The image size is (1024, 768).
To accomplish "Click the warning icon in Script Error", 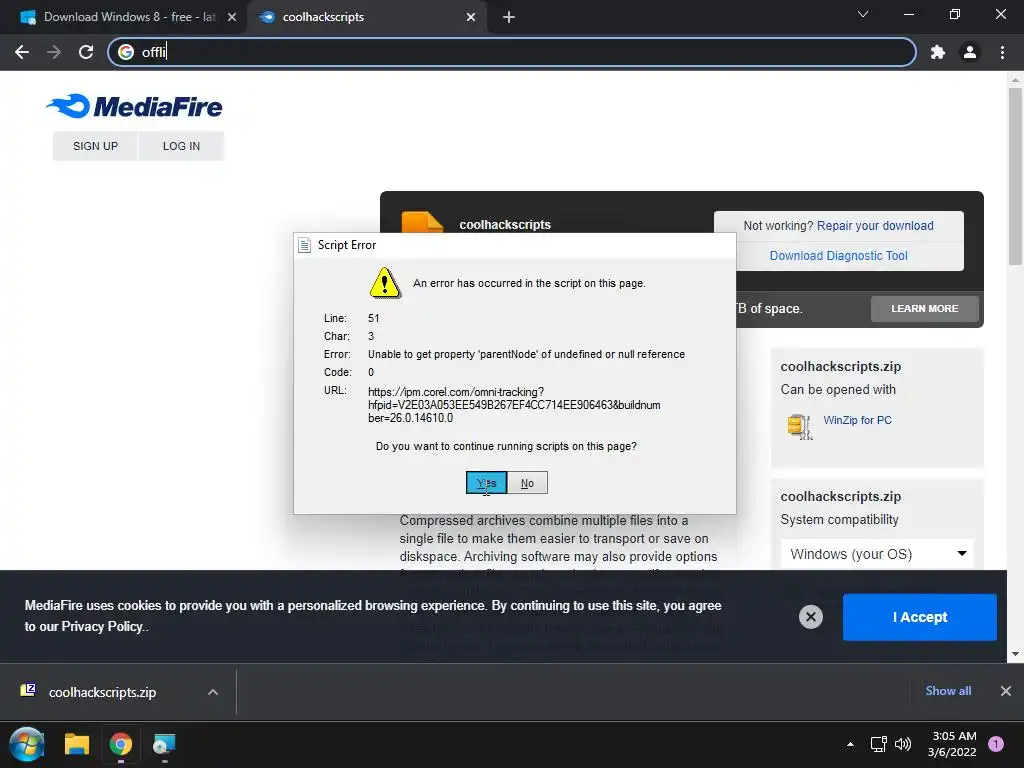I will 385,283.
